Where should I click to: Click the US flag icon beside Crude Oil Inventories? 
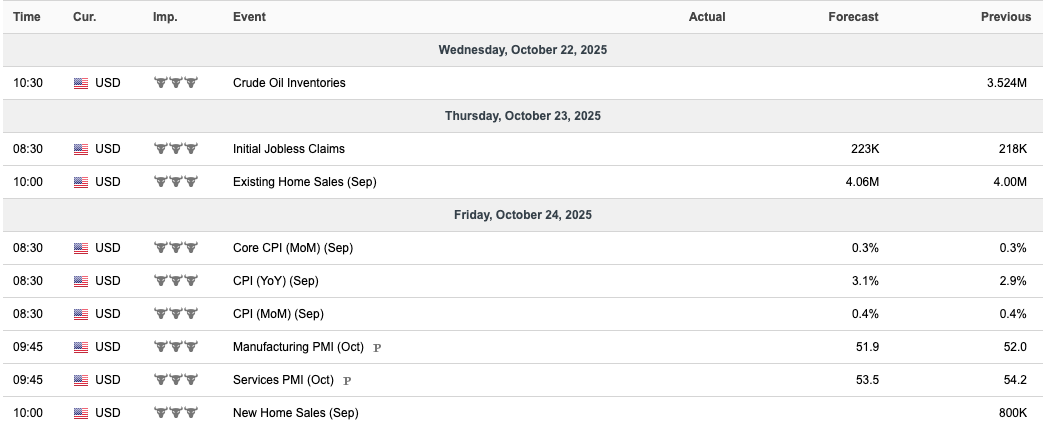tap(81, 83)
